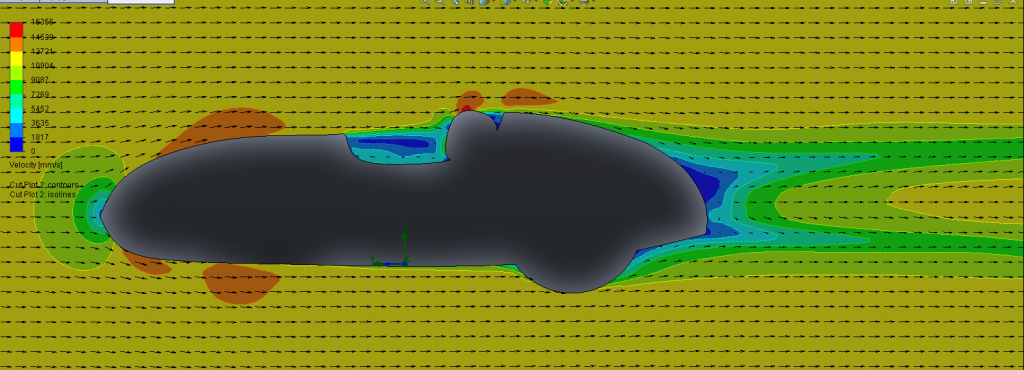The width and height of the screenshot is (1024, 370).
Task: Toggle the Section View icon
Action: [470, 2]
